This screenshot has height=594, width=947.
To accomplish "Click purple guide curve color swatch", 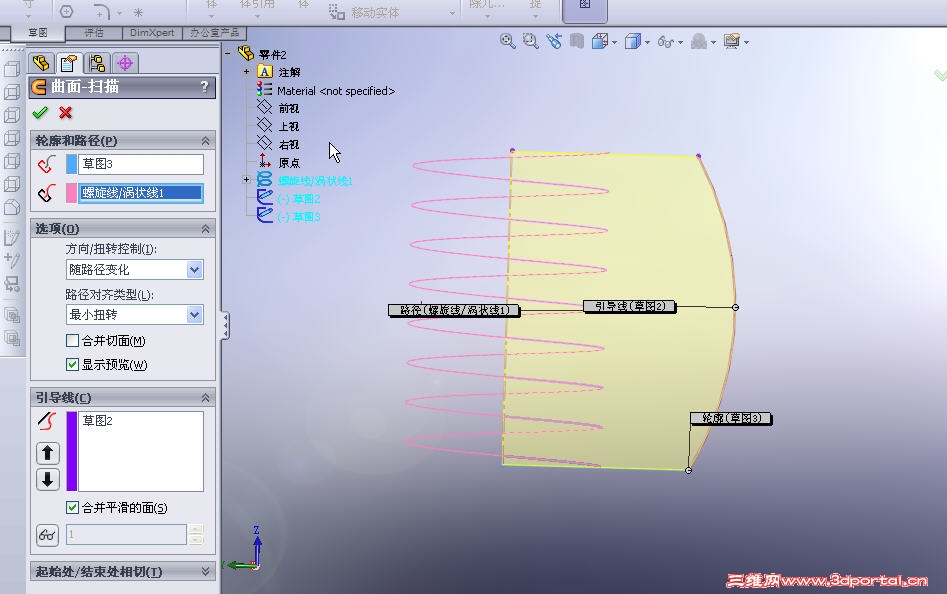I will [x=71, y=451].
